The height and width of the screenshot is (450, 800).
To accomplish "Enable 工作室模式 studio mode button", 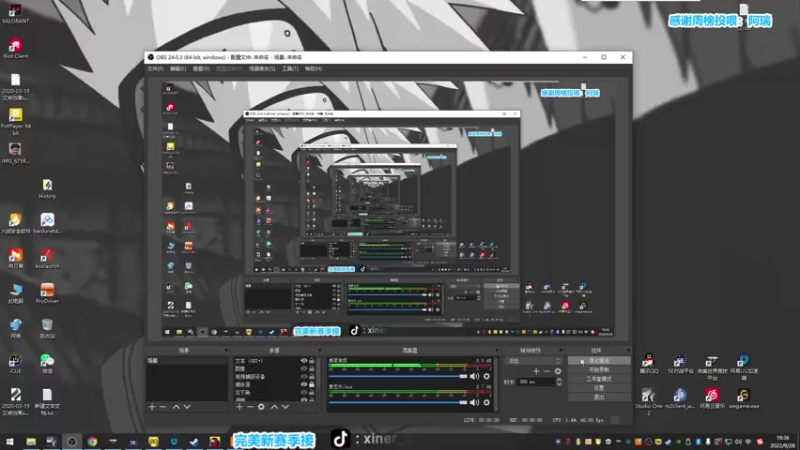I will point(598,379).
